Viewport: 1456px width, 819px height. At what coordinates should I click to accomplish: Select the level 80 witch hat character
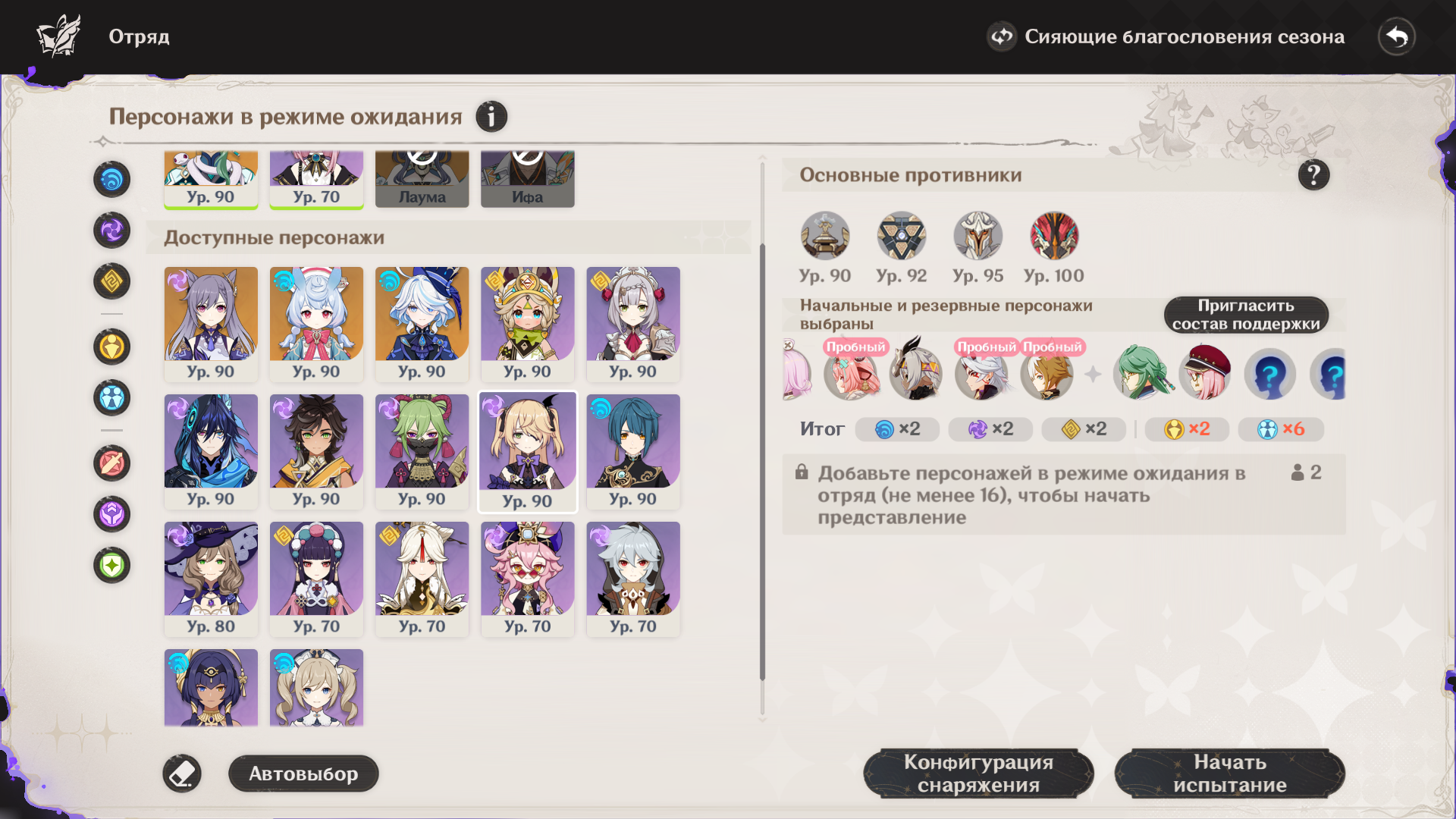click(211, 579)
